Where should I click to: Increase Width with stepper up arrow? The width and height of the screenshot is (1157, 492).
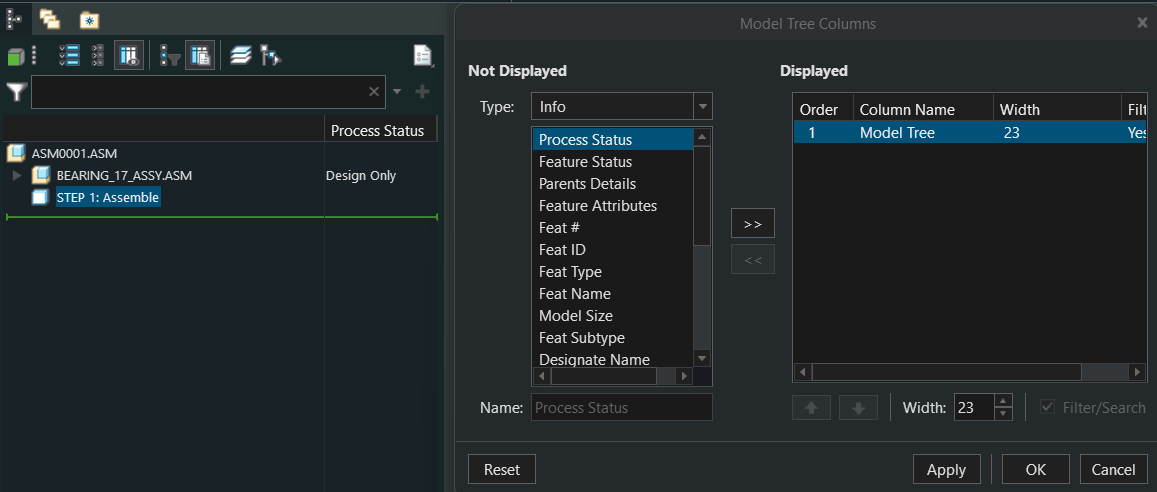coord(1004,401)
